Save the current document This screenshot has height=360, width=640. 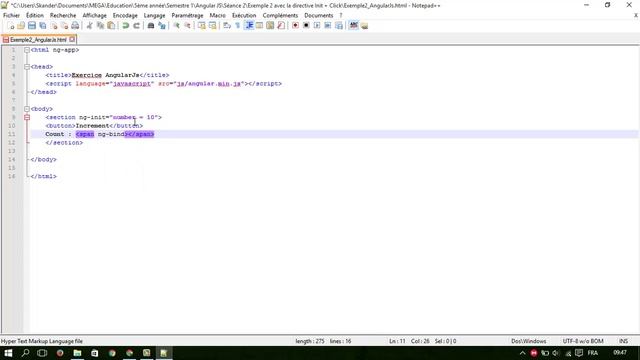(x=32, y=26)
